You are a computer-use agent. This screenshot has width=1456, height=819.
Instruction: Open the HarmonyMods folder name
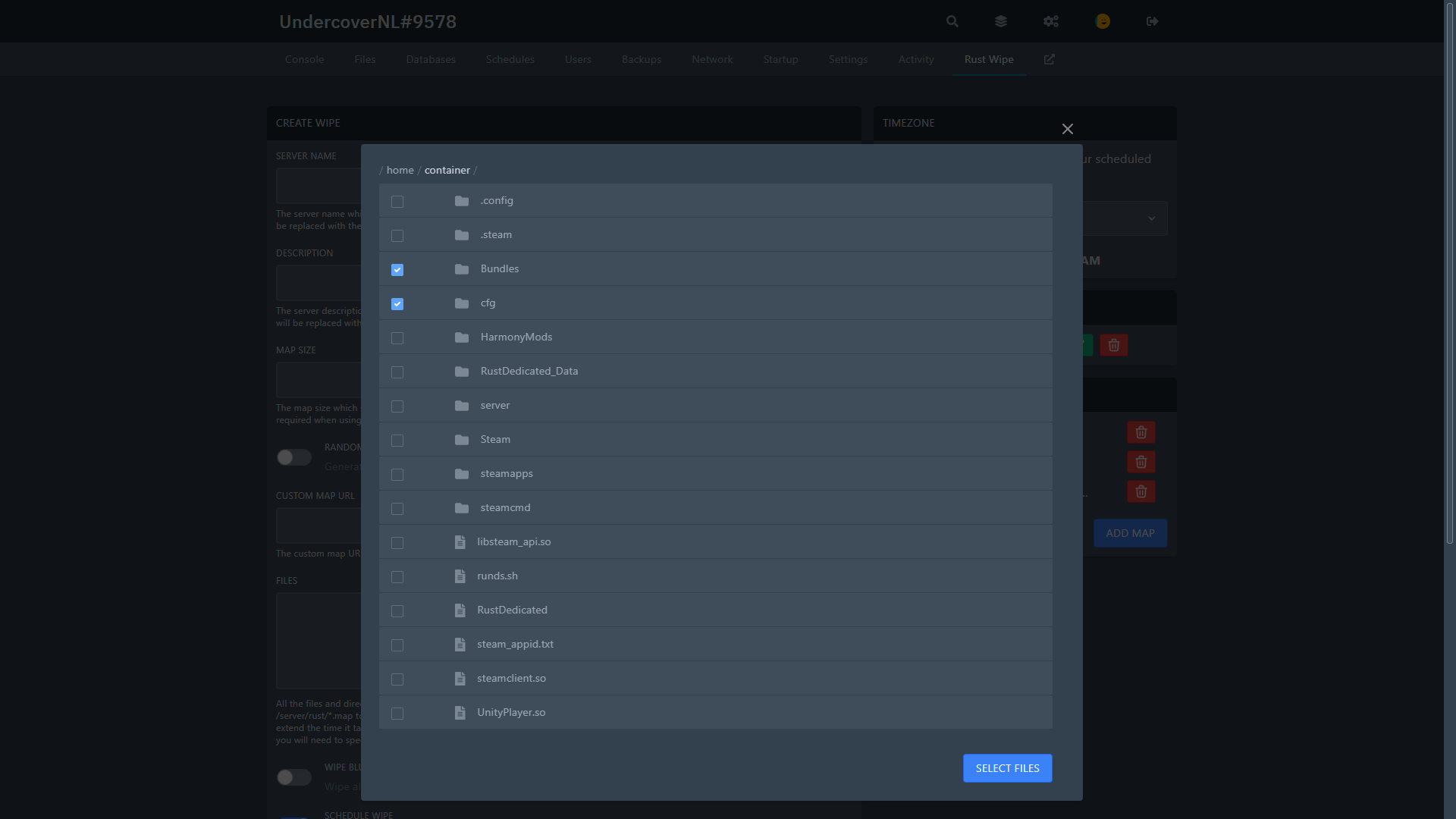point(516,337)
